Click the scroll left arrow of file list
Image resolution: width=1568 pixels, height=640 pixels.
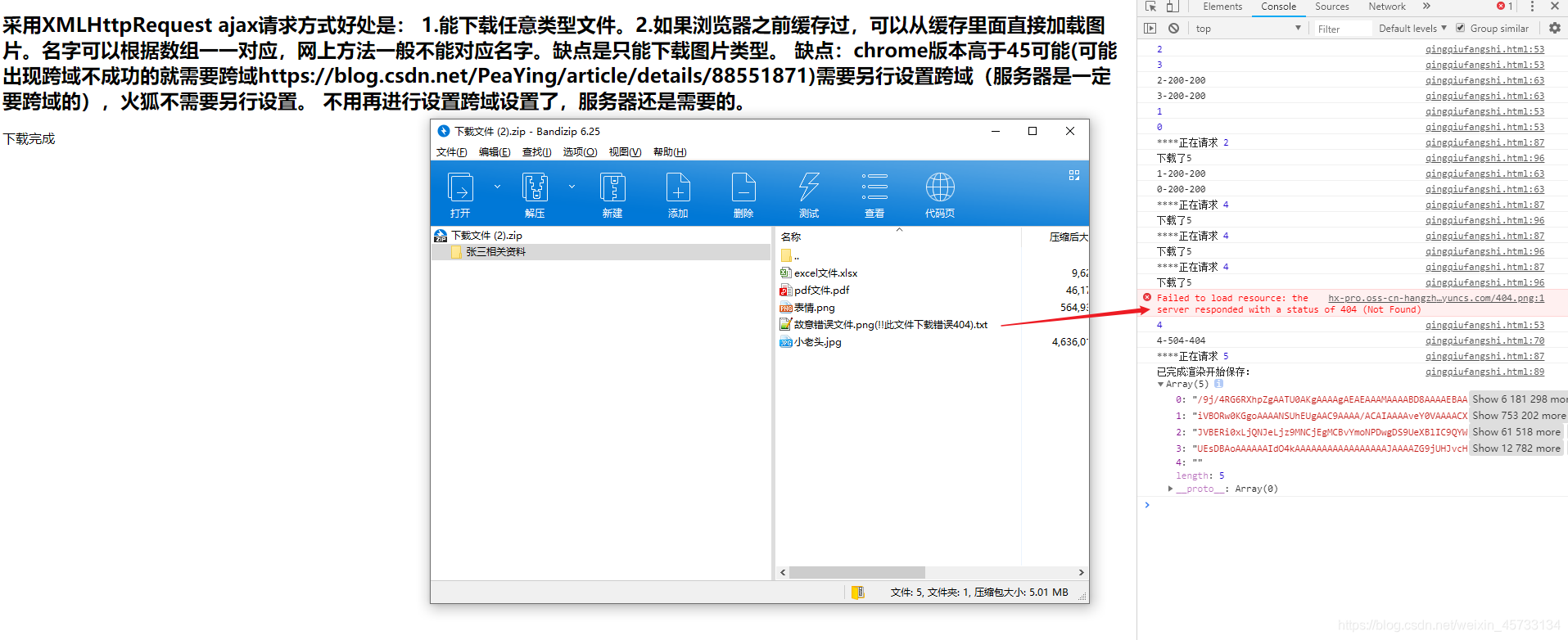point(783,573)
